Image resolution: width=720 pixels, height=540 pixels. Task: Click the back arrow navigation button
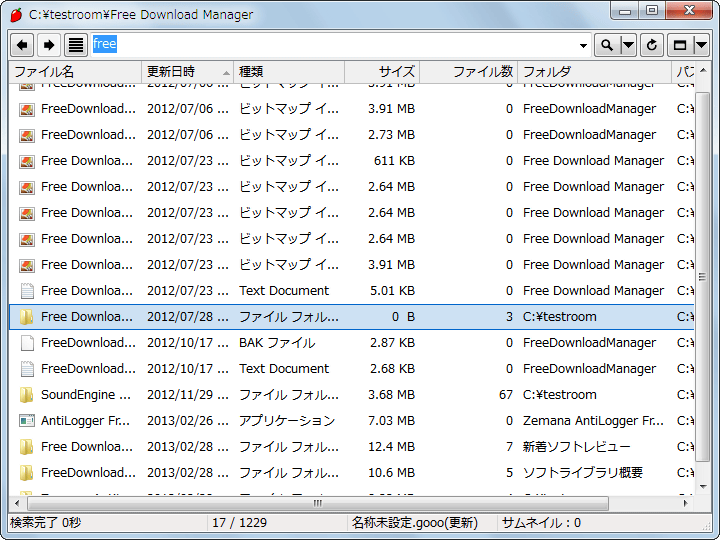click(22, 45)
